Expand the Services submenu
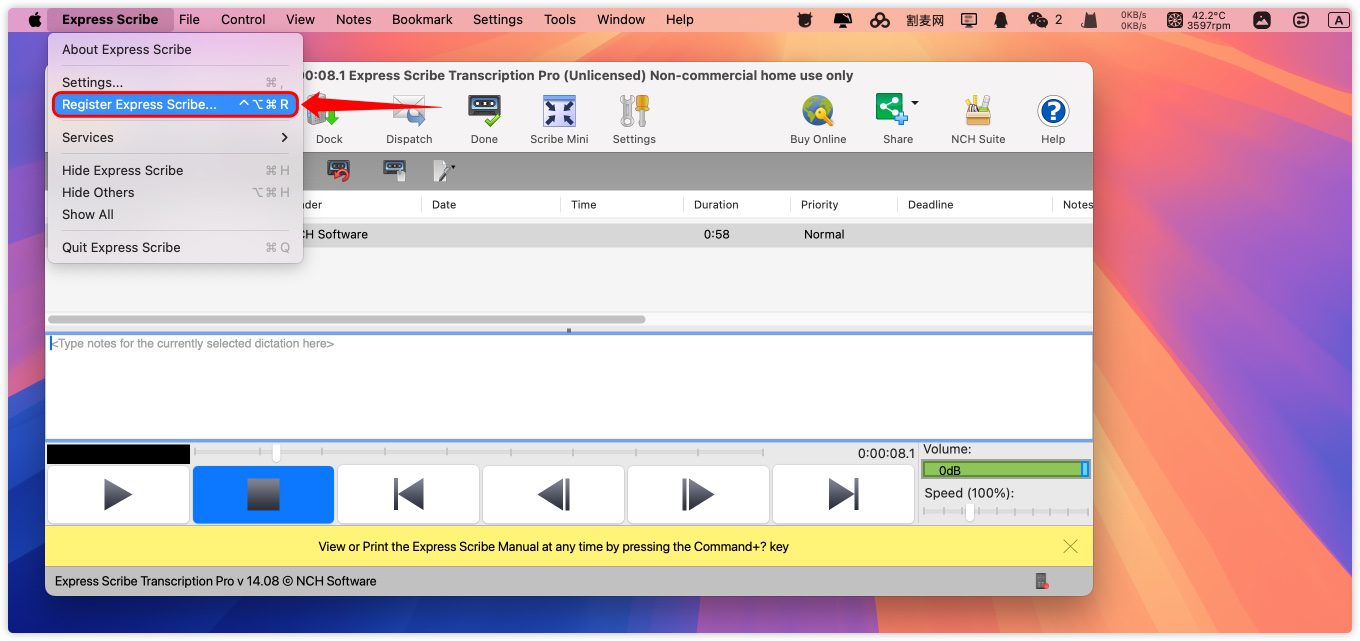Screen dimensions: 1360x641 click(175, 138)
